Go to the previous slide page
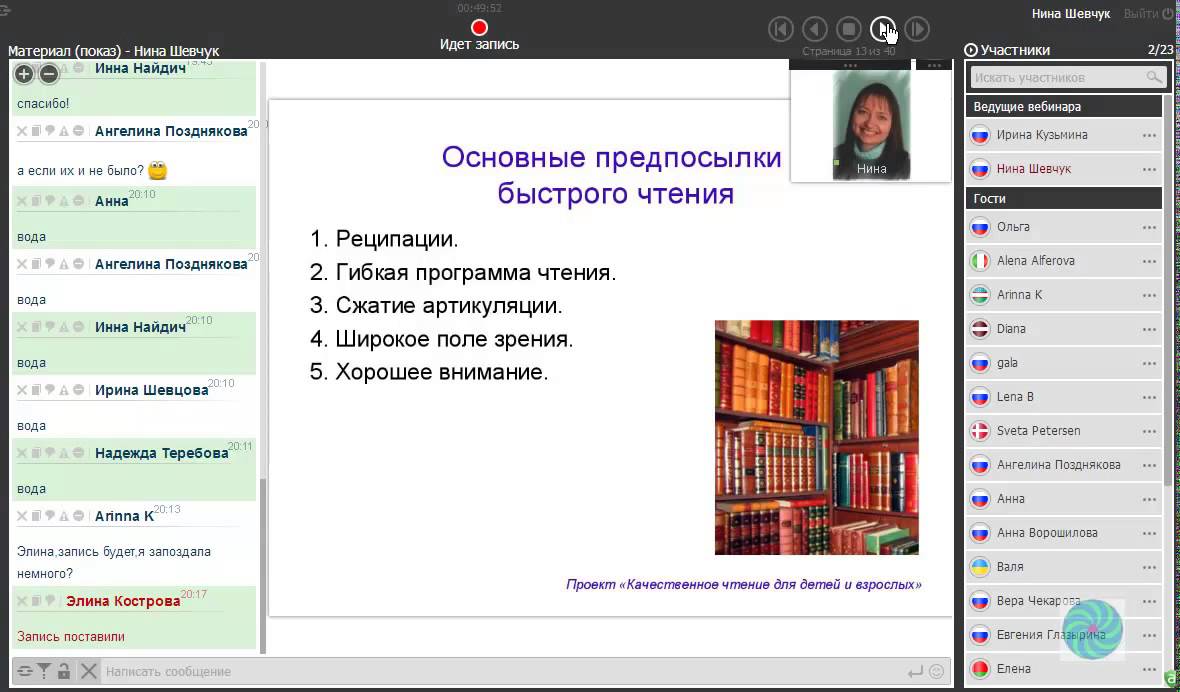This screenshot has height=692, width=1180. [814, 29]
